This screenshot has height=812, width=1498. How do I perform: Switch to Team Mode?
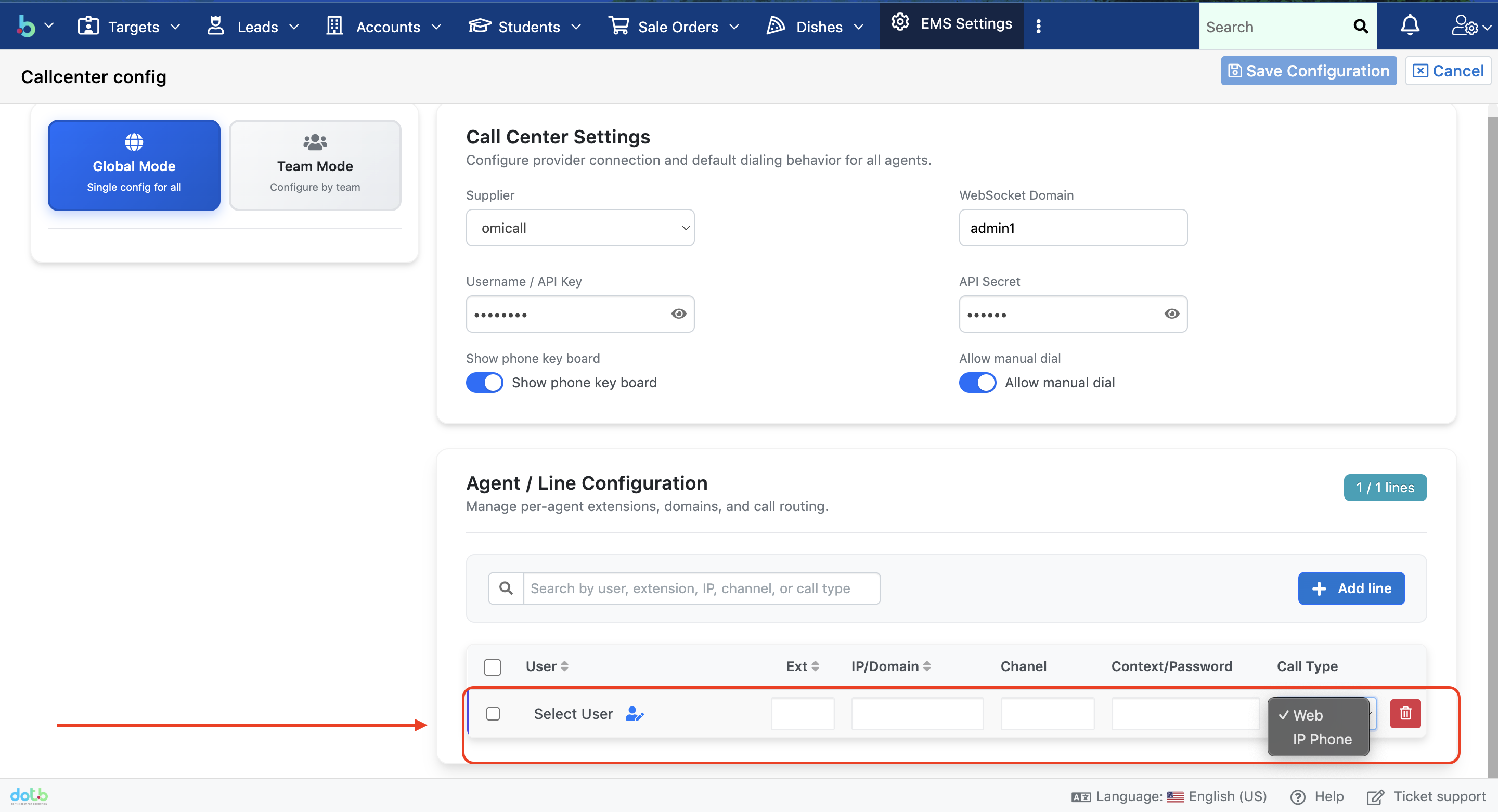315,165
